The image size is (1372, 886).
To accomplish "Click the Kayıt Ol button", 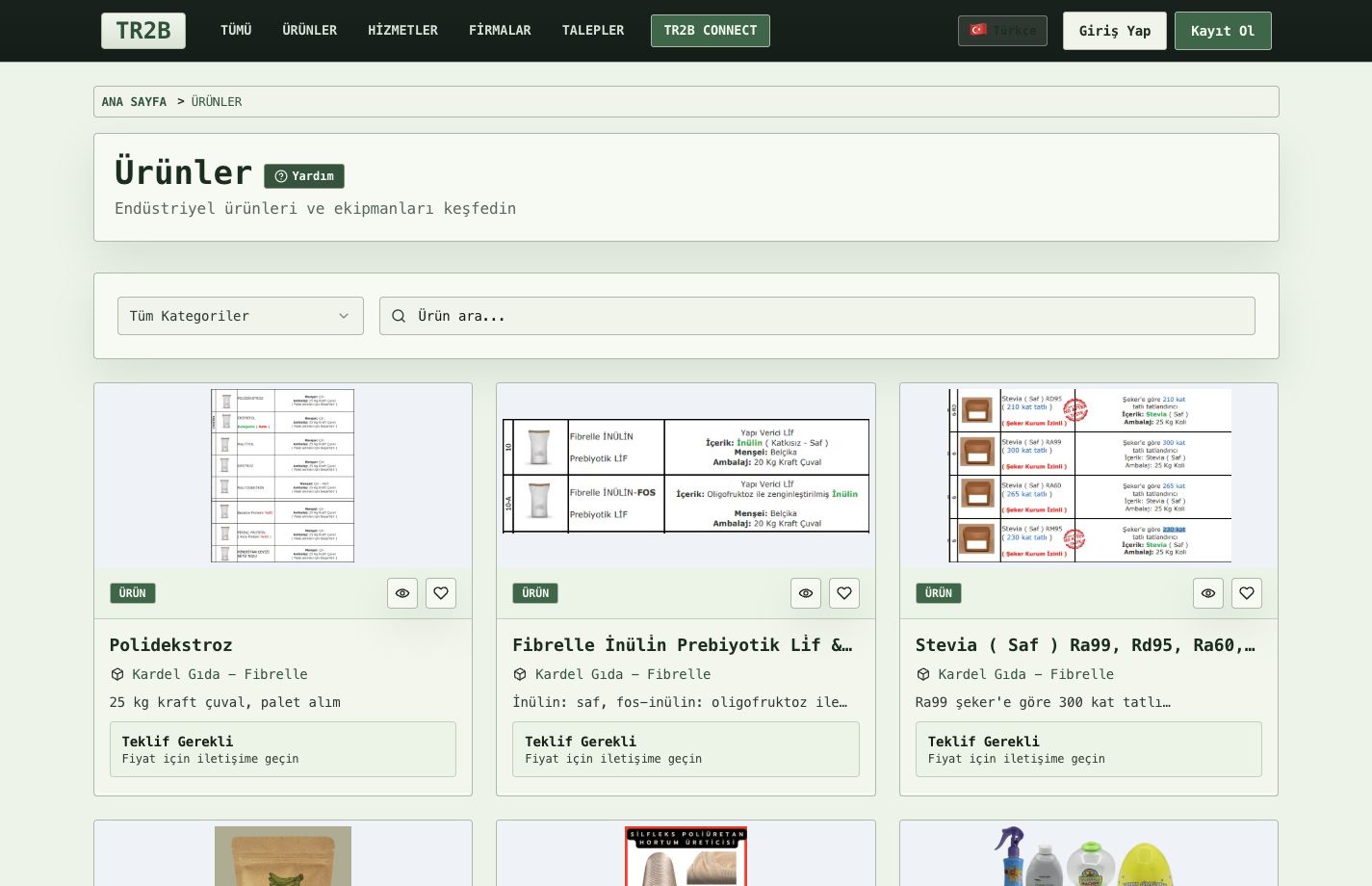I will [1223, 31].
